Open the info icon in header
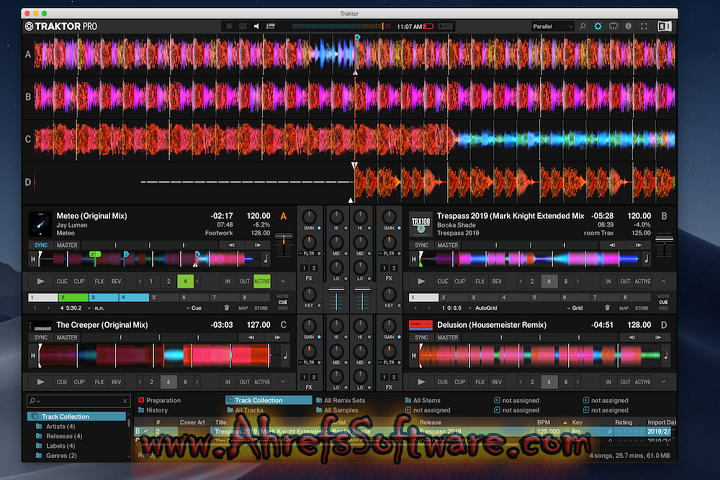 pyautogui.click(x=628, y=27)
